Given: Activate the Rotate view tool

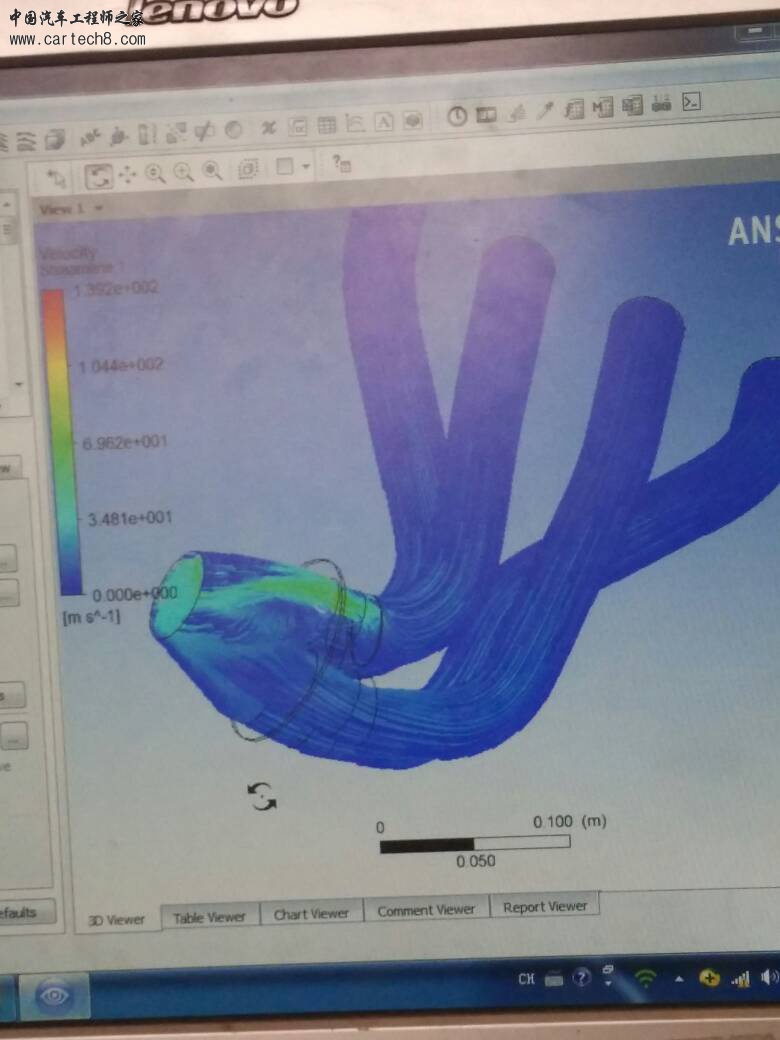Looking at the screenshot, I should coord(98,176).
